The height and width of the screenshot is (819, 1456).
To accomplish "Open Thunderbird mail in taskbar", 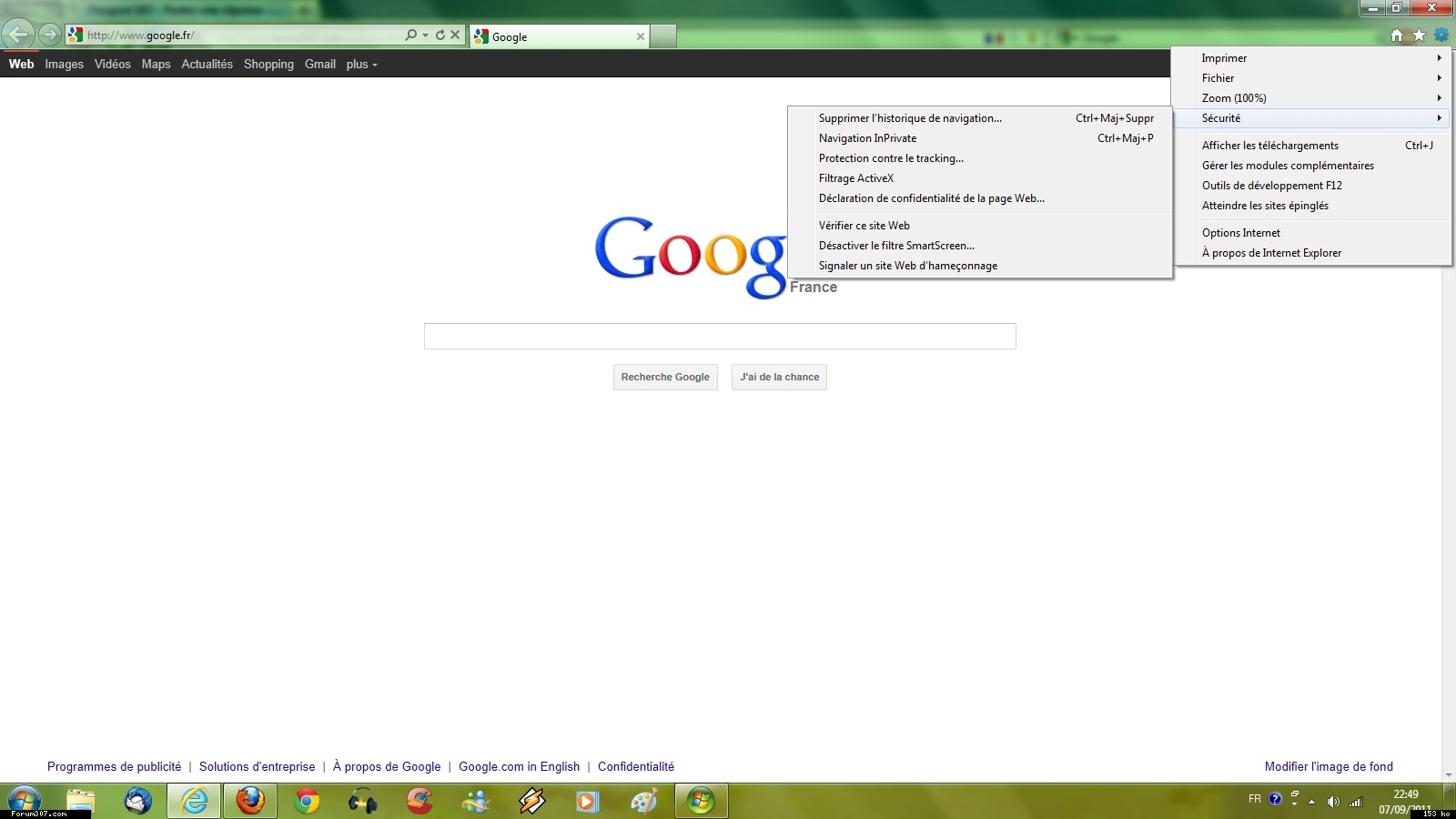I will click(x=137, y=801).
